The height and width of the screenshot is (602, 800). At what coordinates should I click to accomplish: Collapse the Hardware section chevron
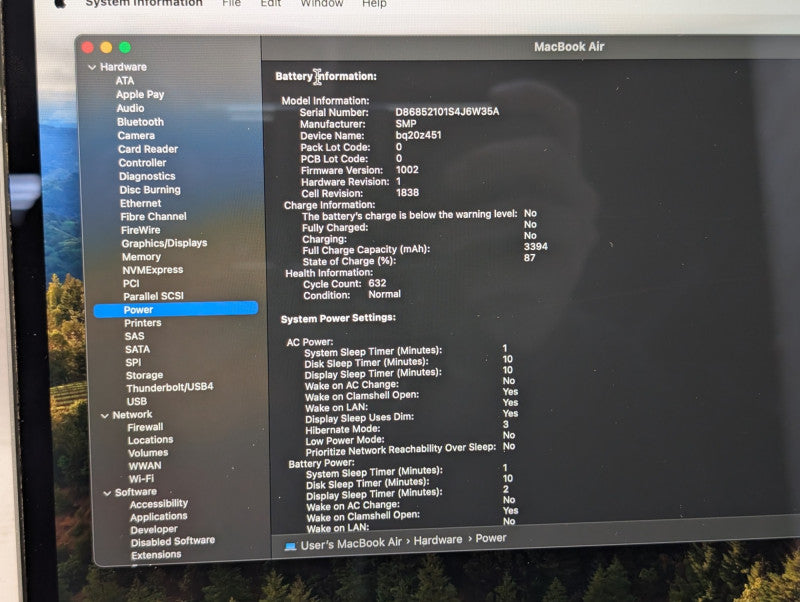[92, 67]
